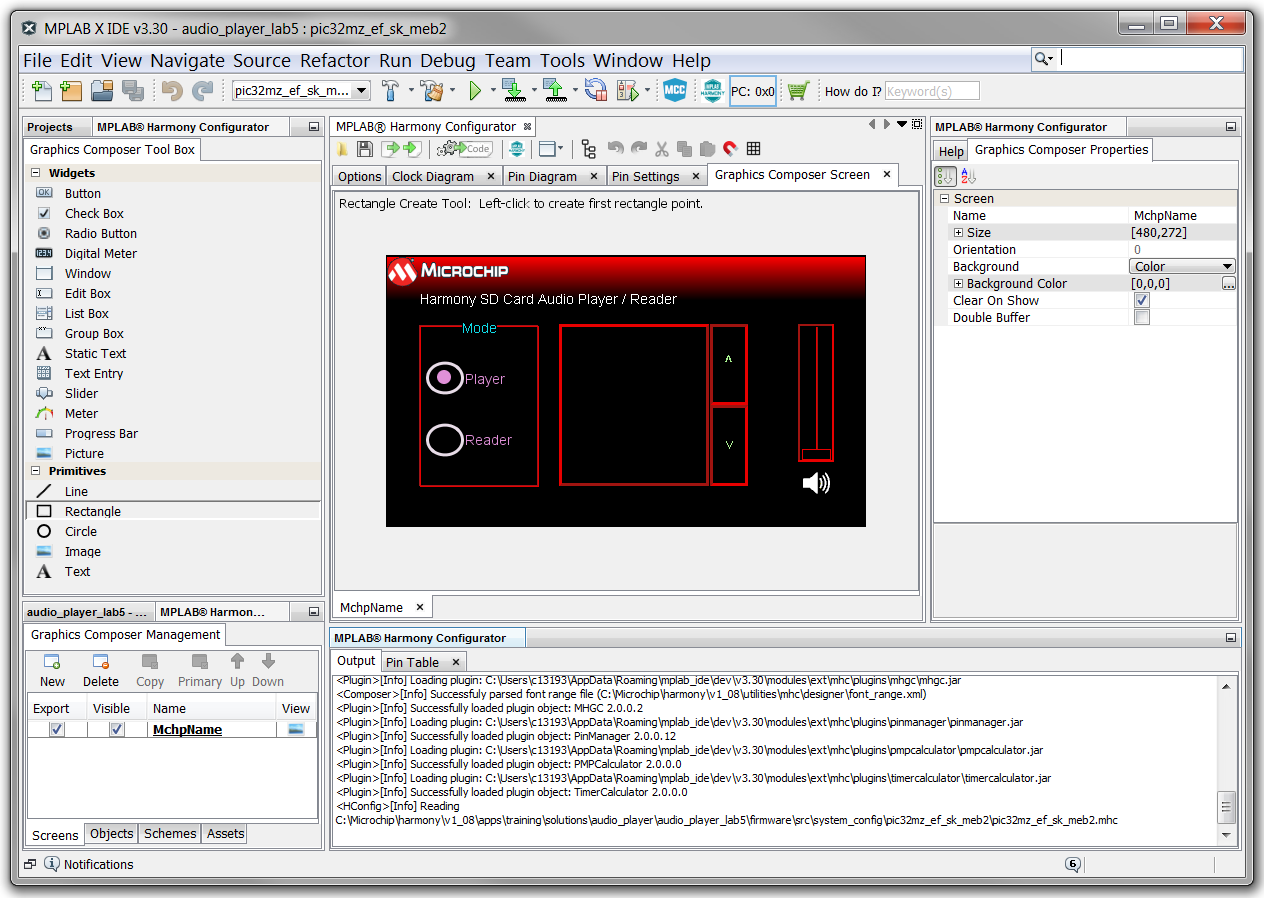Viewport: 1264px width, 898px height.
Task: Click the PC: 0x0 button
Action: [753, 91]
